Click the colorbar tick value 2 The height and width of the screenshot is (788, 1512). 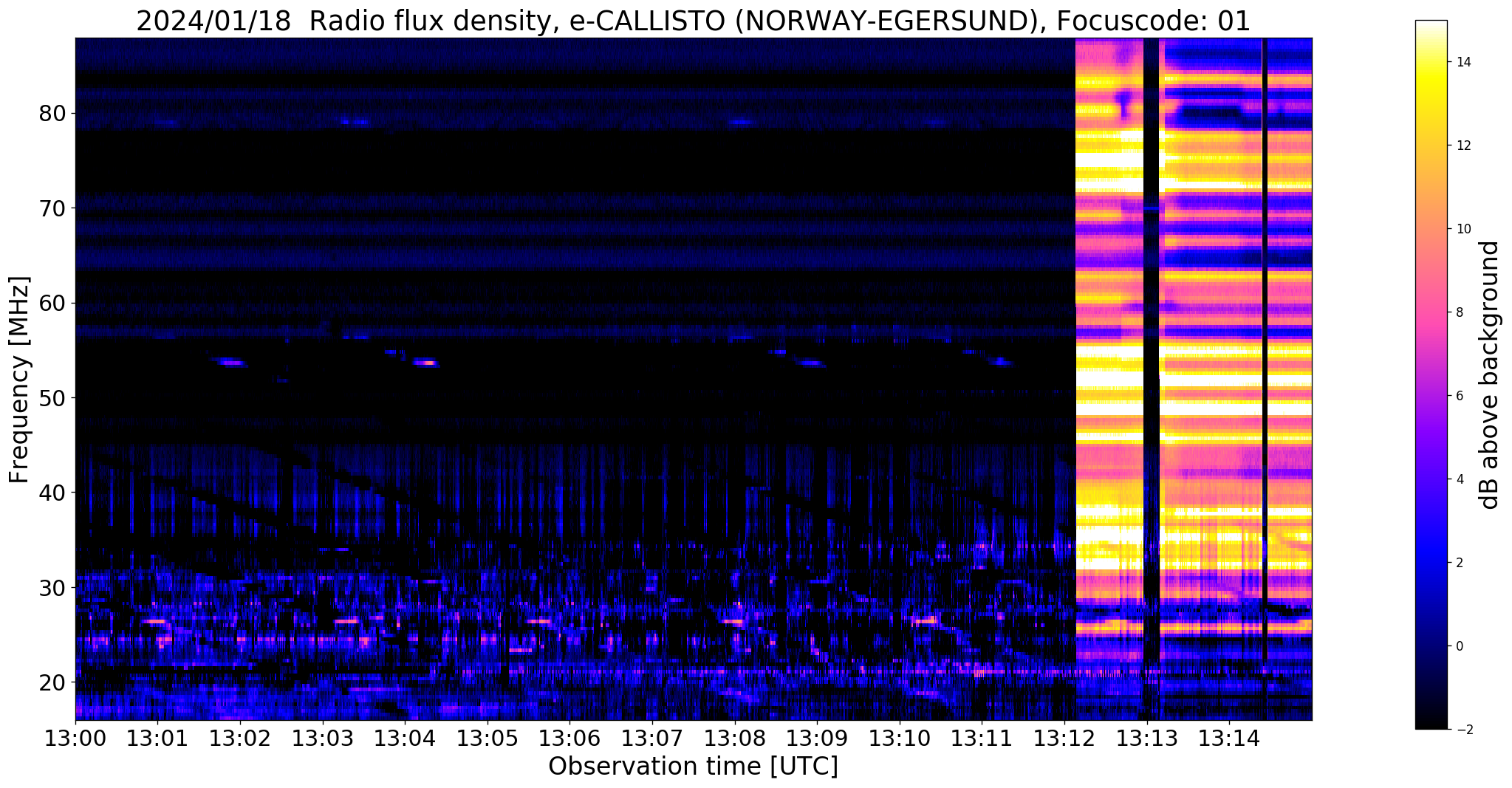tap(1460, 563)
